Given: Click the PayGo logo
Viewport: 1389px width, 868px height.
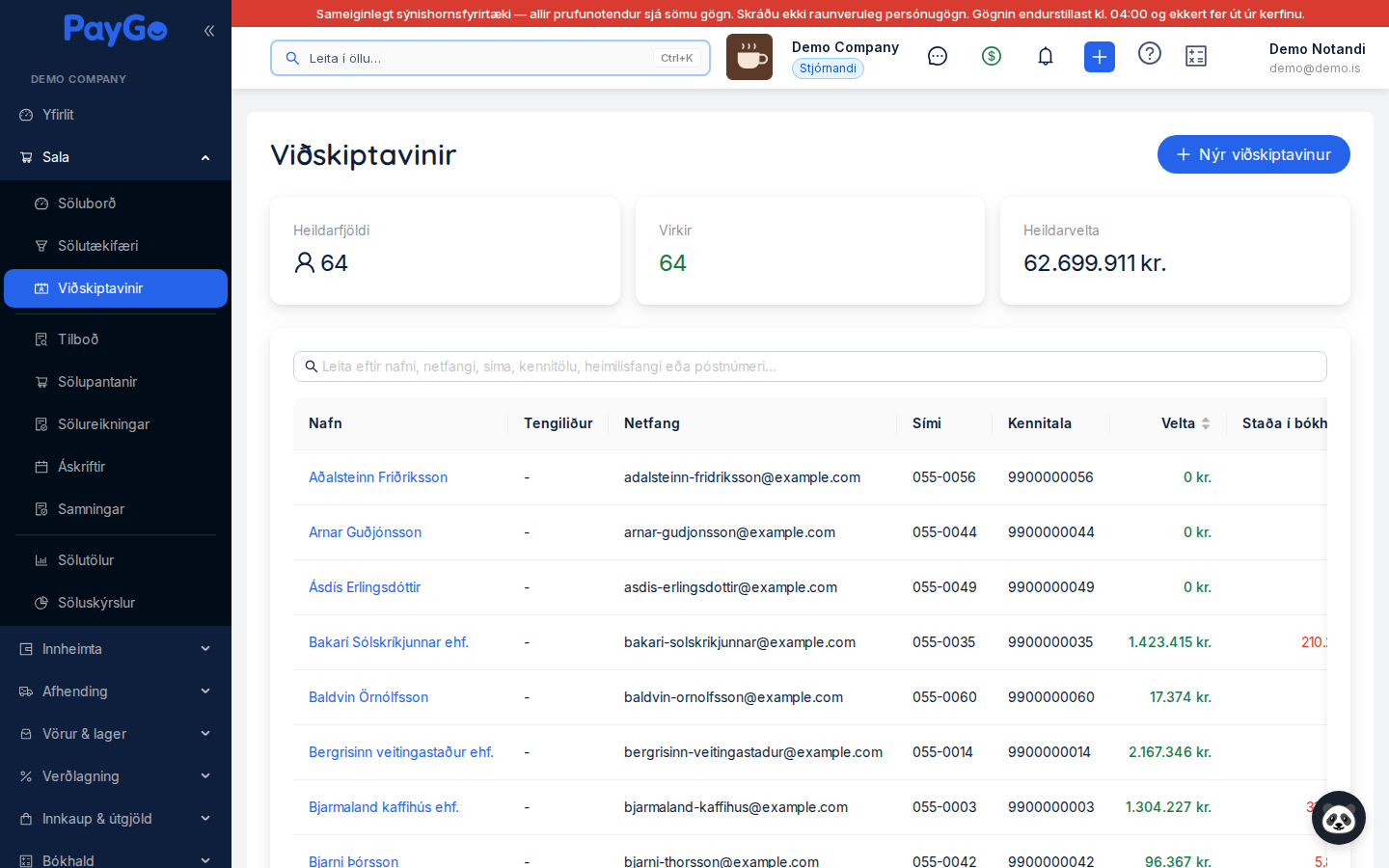Looking at the screenshot, I should click(116, 30).
